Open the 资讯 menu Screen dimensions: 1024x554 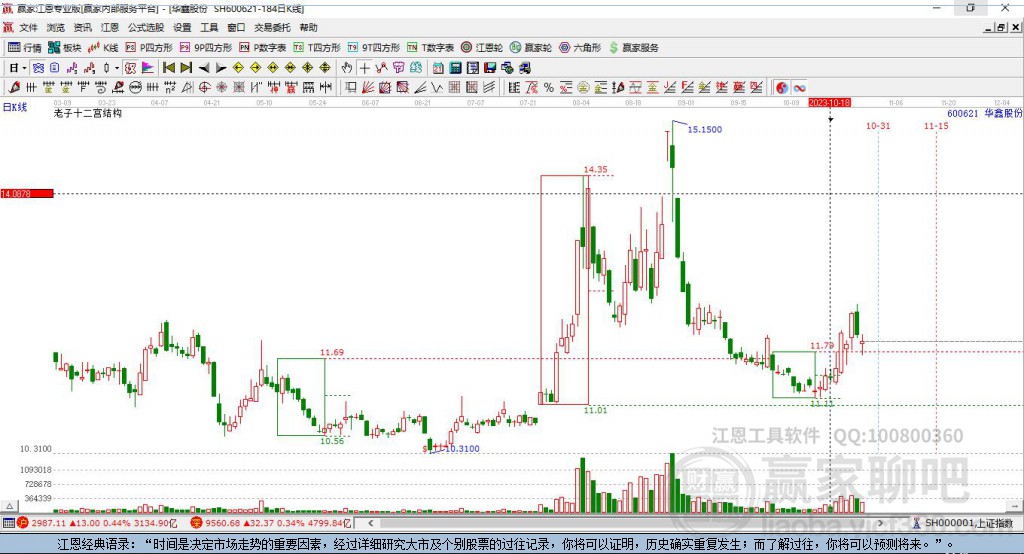(x=82, y=27)
